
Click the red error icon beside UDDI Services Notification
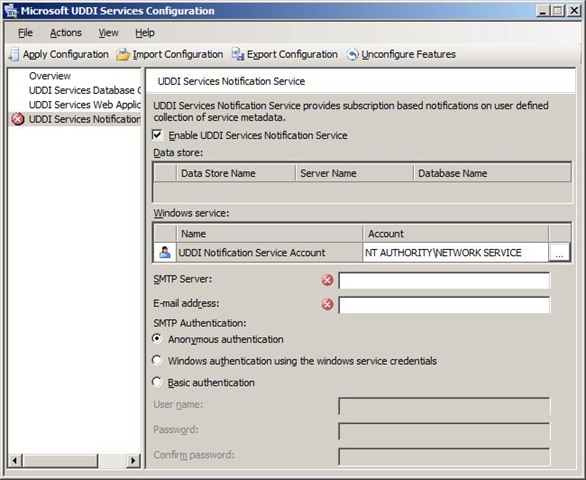[x=18, y=119]
